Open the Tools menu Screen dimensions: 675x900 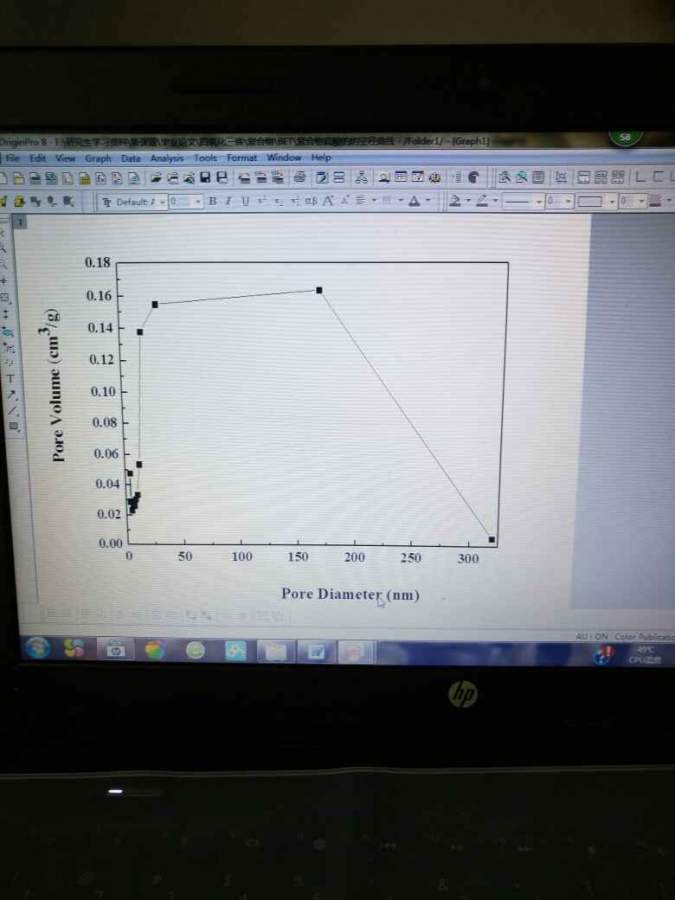point(205,157)
